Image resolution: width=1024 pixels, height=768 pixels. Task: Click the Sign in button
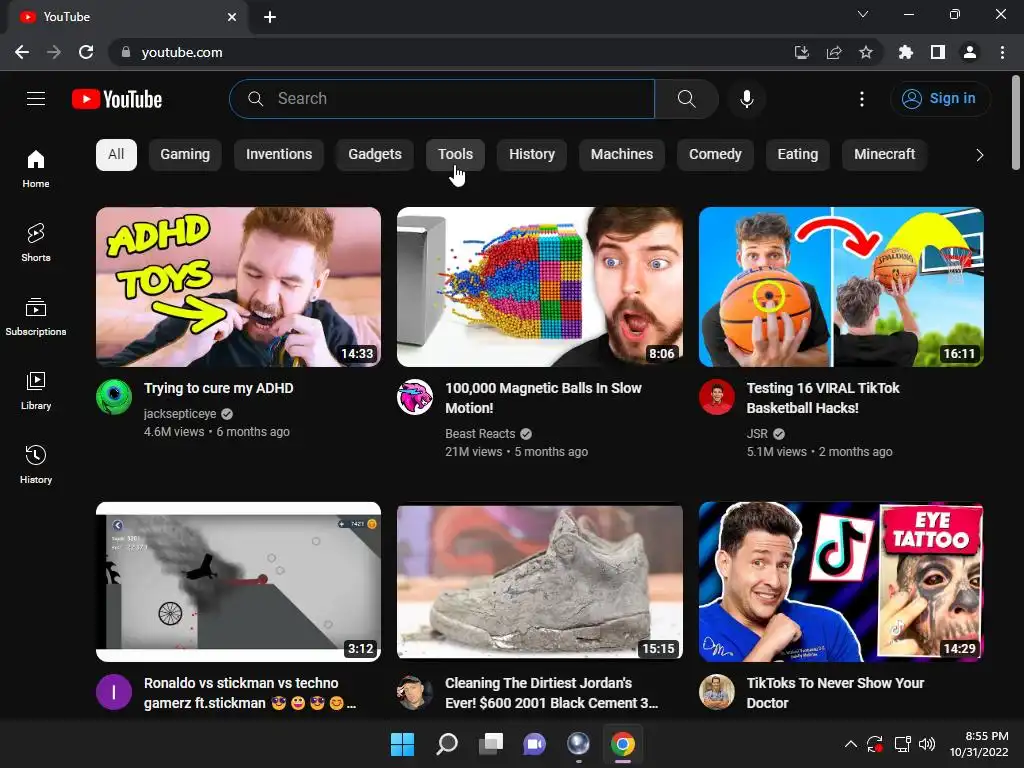click(940, 99)
